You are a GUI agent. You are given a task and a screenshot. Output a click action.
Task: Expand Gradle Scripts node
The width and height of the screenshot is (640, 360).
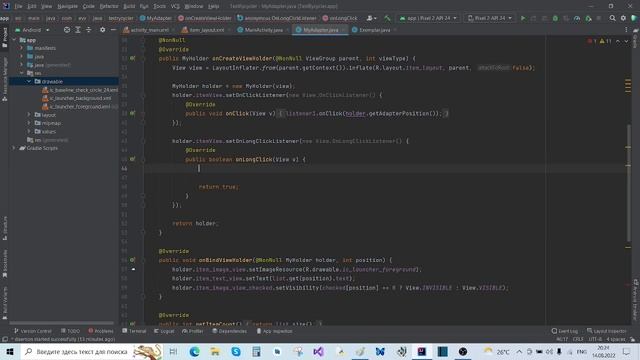[14, 148]
